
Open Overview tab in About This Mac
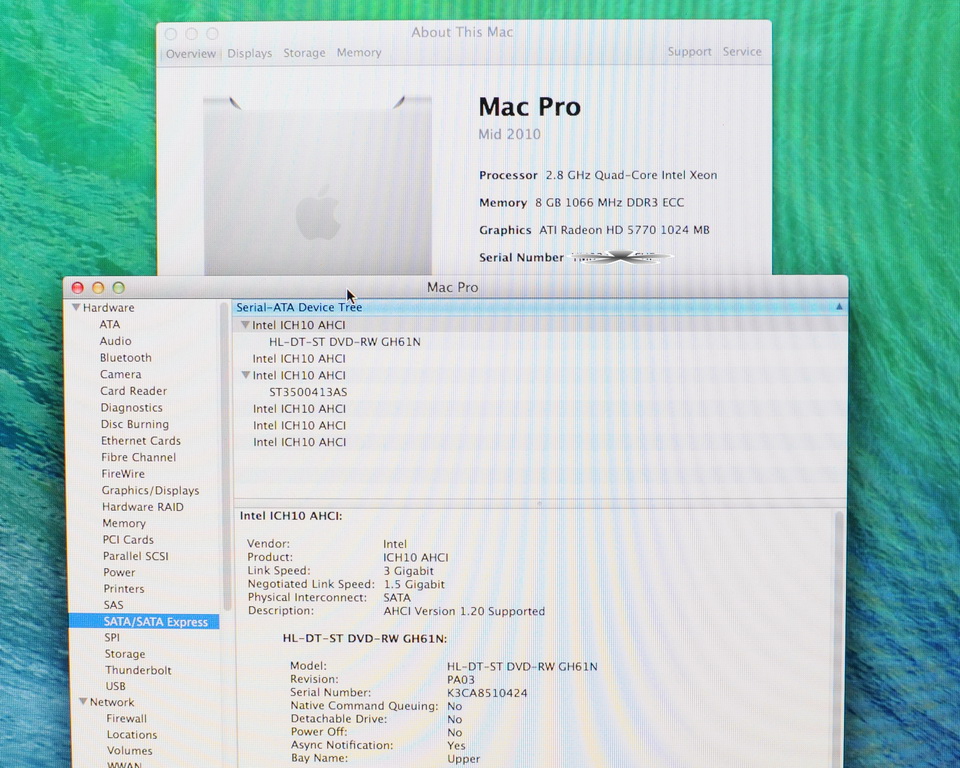(190, 54)
